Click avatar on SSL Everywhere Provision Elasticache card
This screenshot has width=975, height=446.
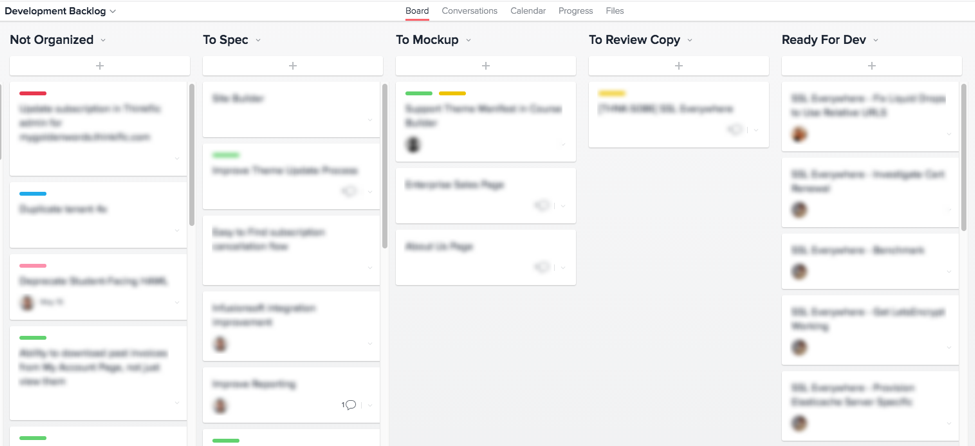[x=799, y=424]
